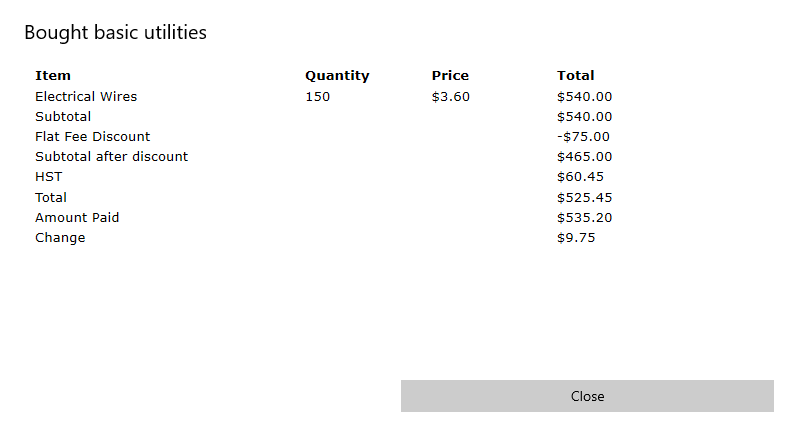Click the unit price $3.60
Screen dimensions: 796x436
pos(451,96)
